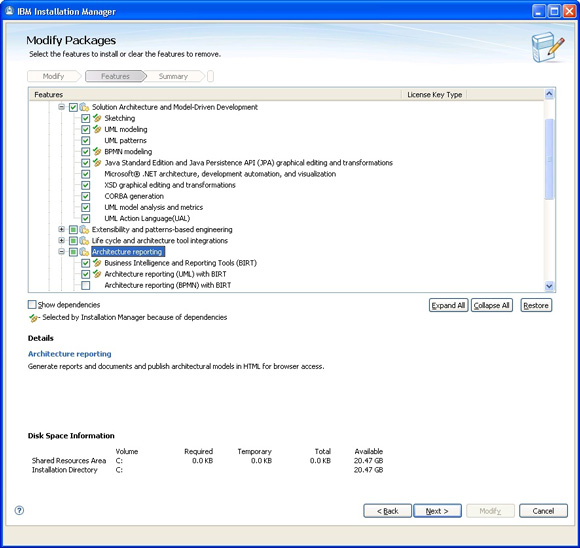Click the IBM Installation Manager title bar icon
580x548 pixels.
[x=10, y=11]
